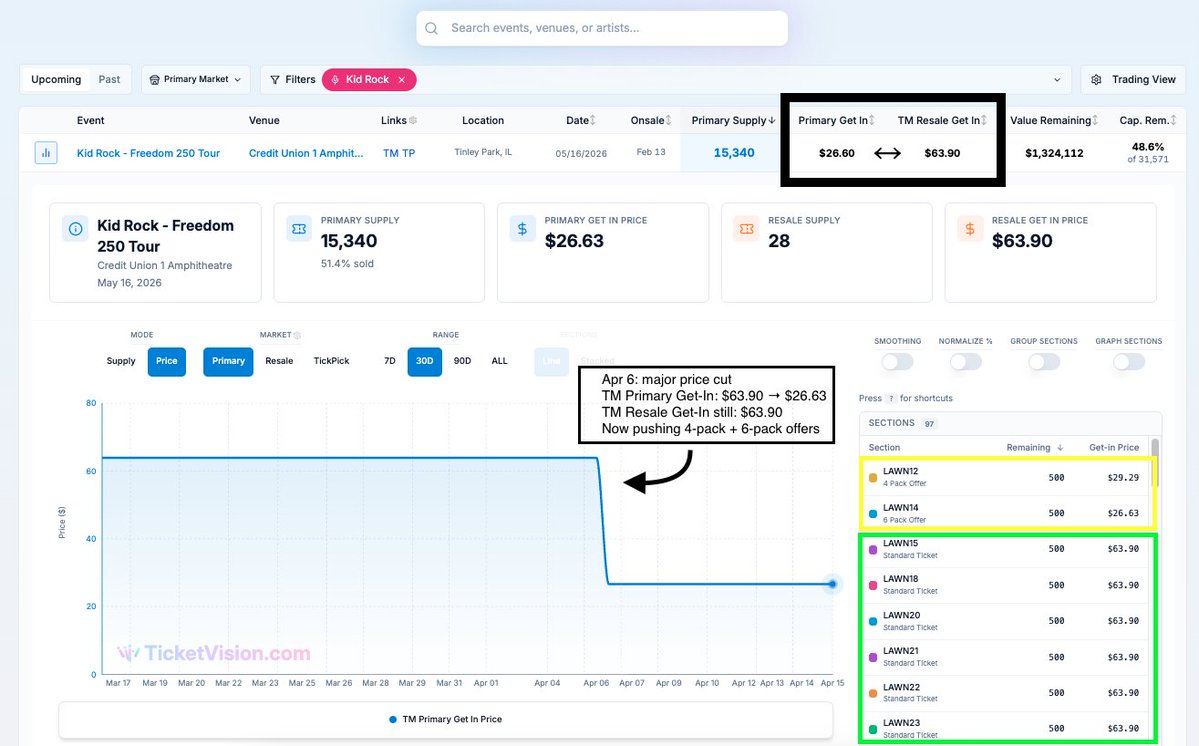Sort by Onsale column
The height and width of the screenshot is (746, 1199).
tap(651, 120)
